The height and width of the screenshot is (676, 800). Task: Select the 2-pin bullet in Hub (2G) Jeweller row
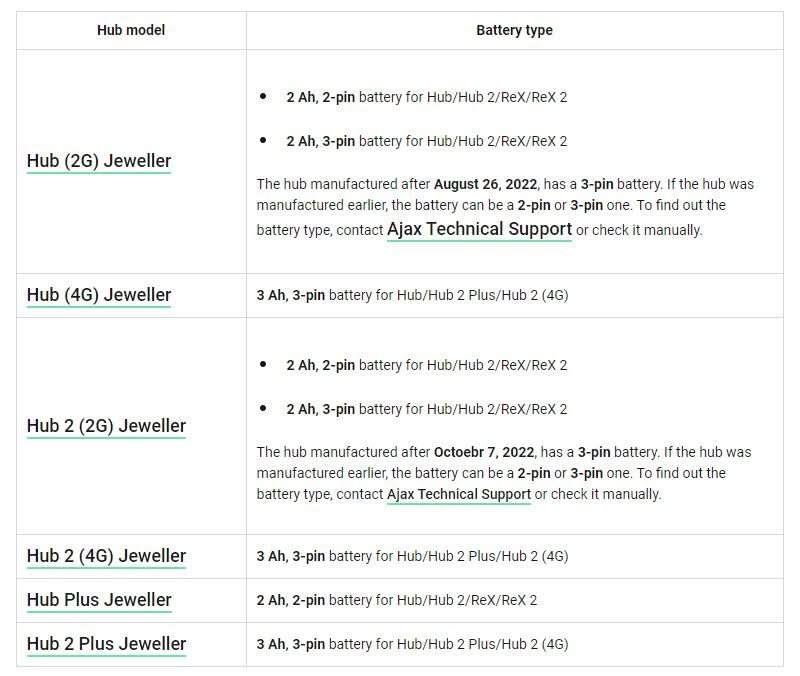tap(426, 97)
